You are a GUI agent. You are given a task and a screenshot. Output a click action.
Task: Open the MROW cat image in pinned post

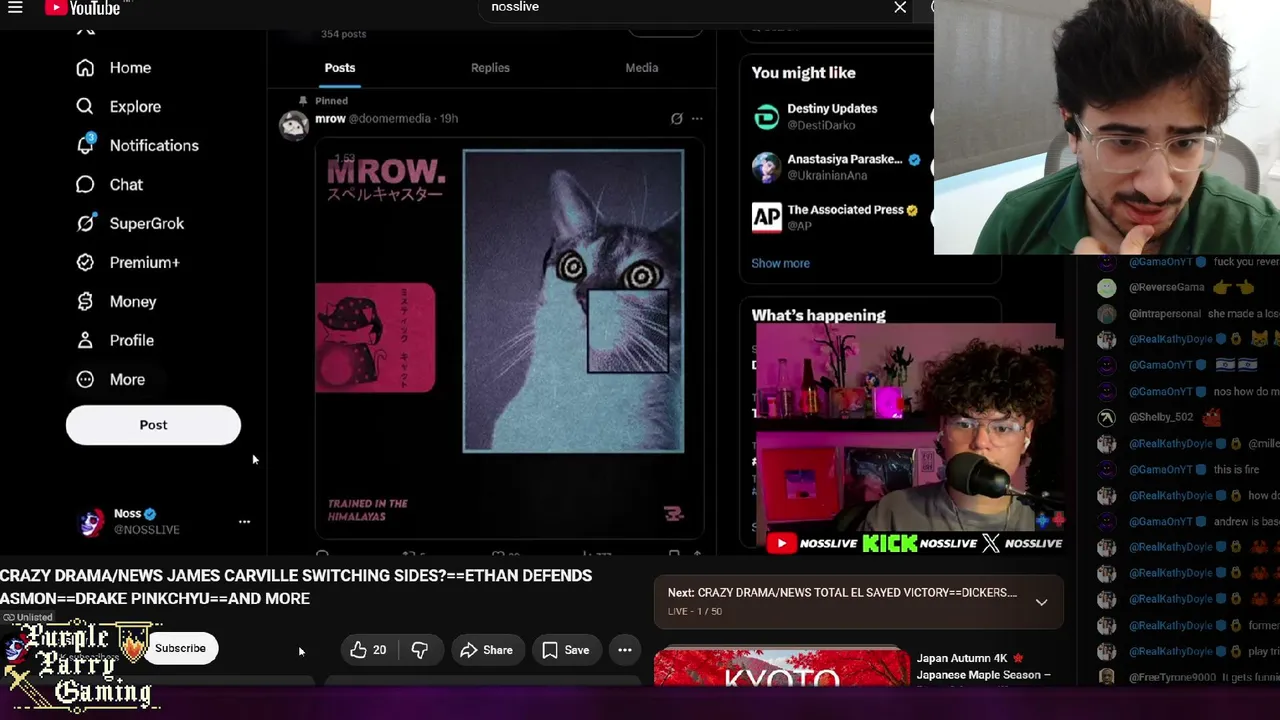coord(509,338)
